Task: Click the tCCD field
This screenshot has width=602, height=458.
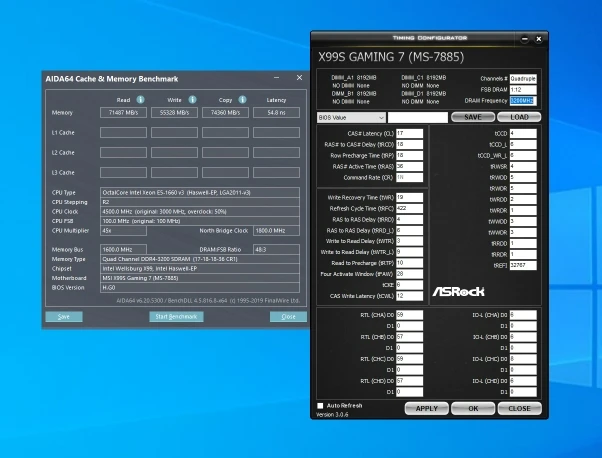Action: click(x=523, y=134)
